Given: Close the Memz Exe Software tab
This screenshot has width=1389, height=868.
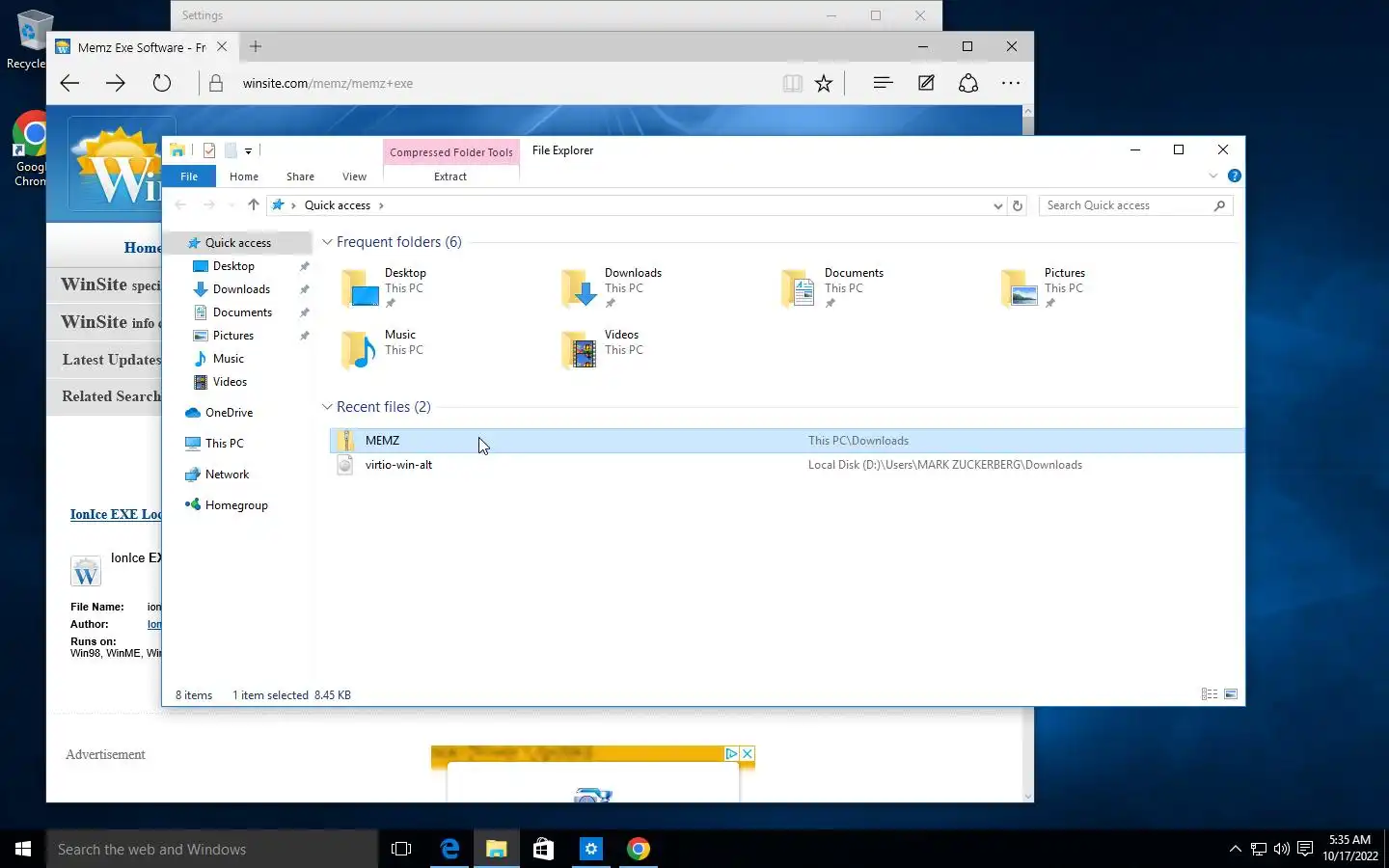Looking at the screenshot, I should click(222, 46).
